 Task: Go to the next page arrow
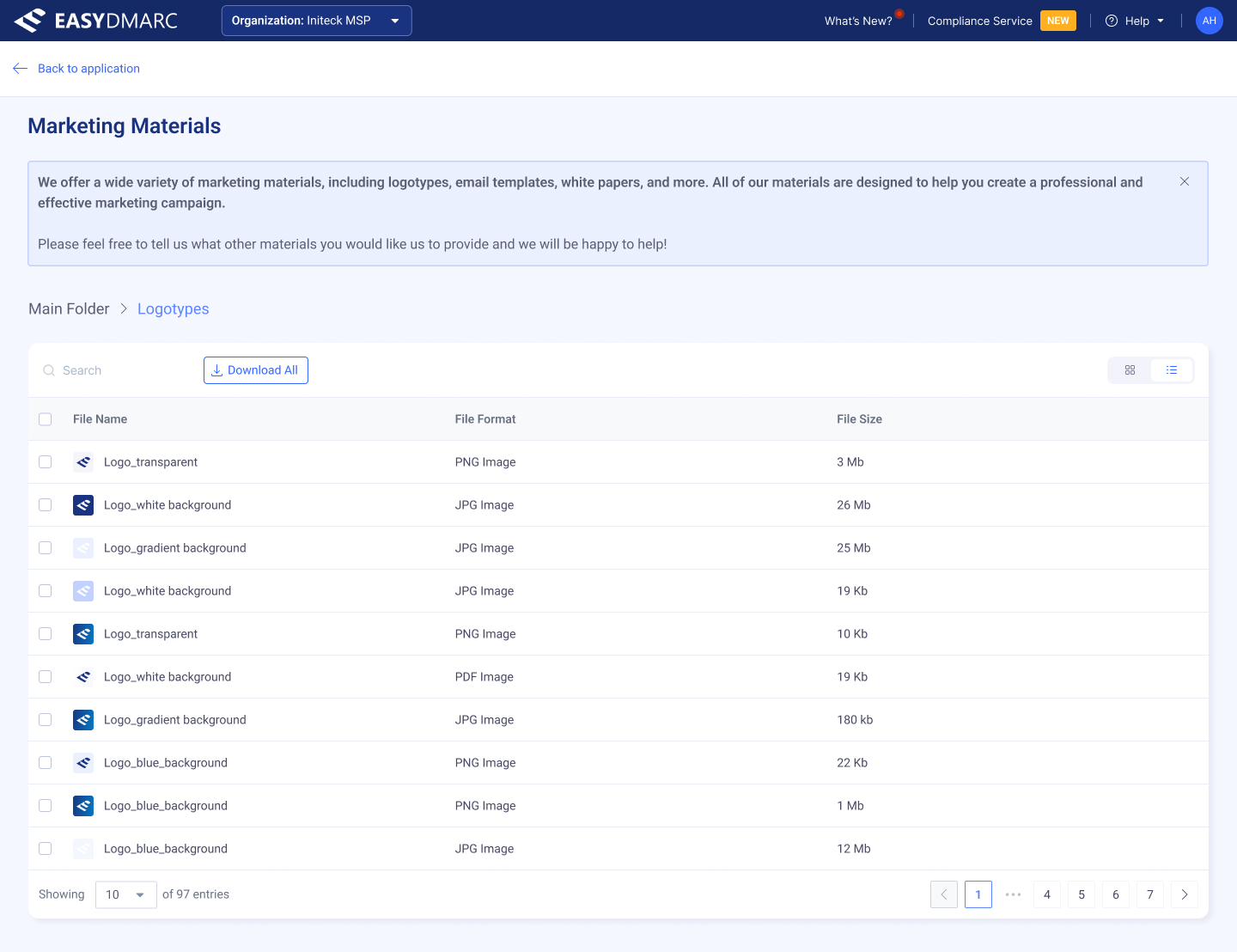pos(1185,894)
